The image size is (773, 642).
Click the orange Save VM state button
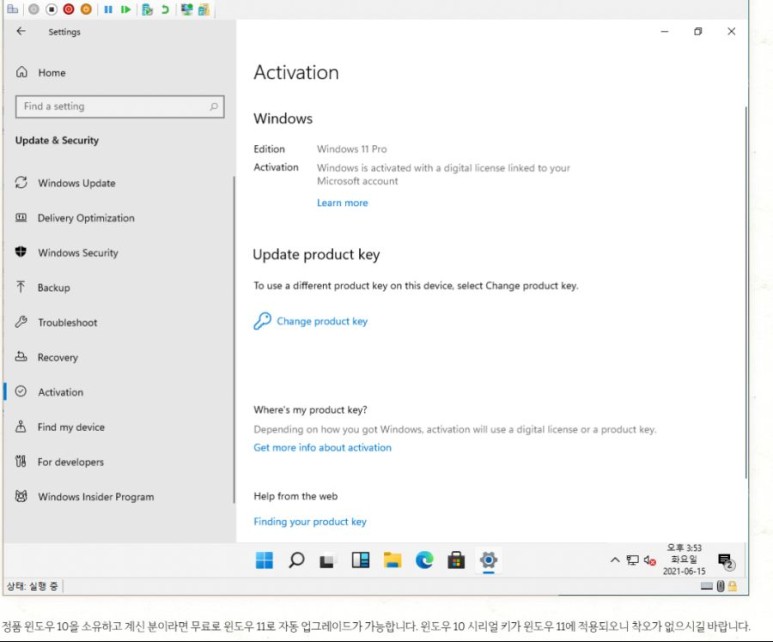(x=86, y=9)
